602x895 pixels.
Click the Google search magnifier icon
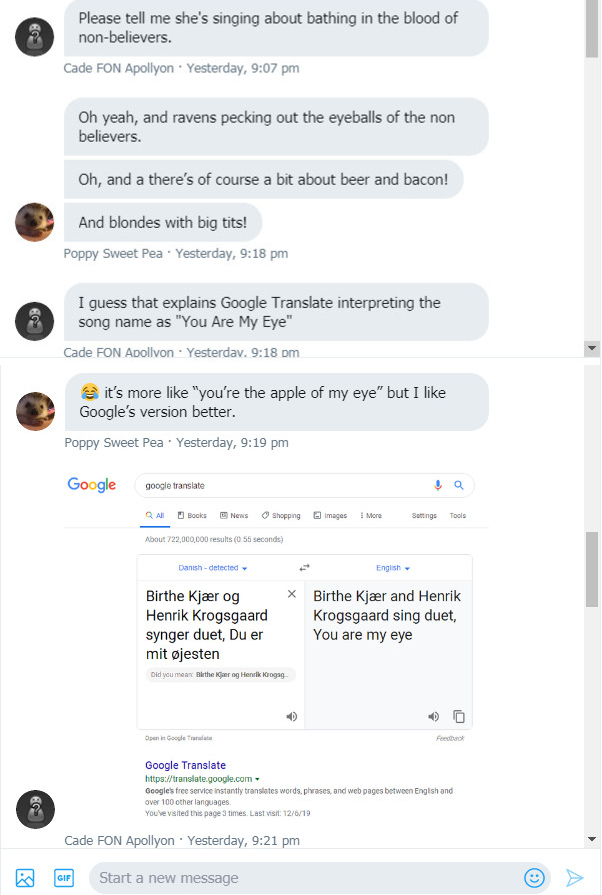click(459, 485)
